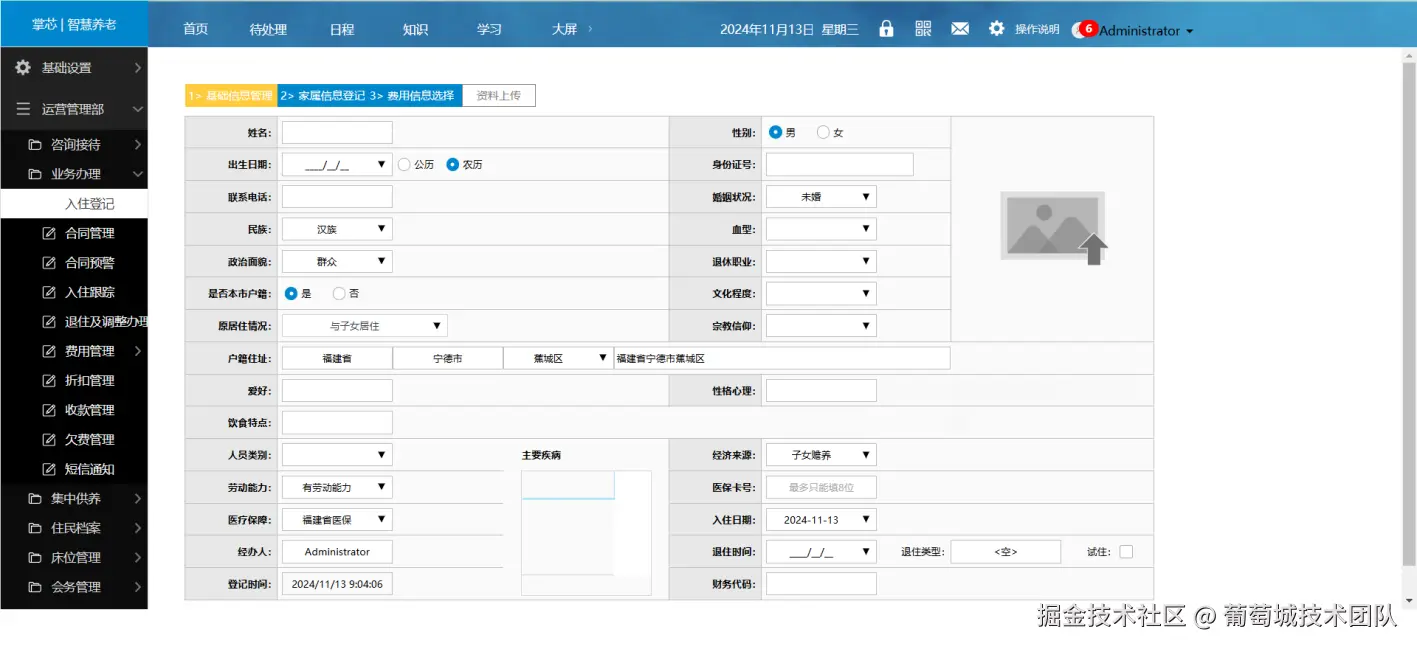This screenshot has width=1417, height=649.
Task: Select the 男 gender radio button
Action: (x=775, y=132)
